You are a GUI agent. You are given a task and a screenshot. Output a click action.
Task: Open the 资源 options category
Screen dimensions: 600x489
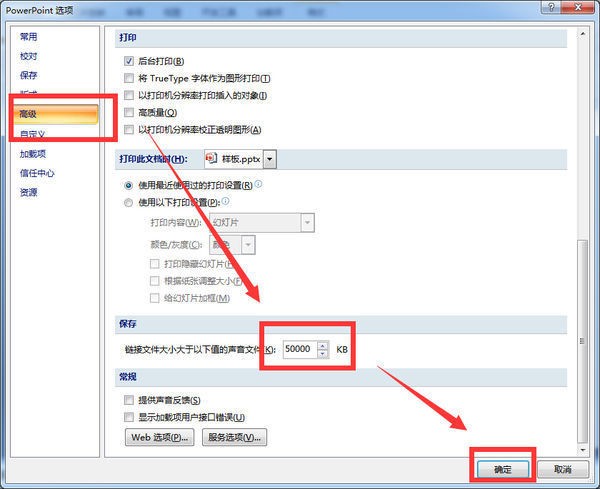coord(29,192)
